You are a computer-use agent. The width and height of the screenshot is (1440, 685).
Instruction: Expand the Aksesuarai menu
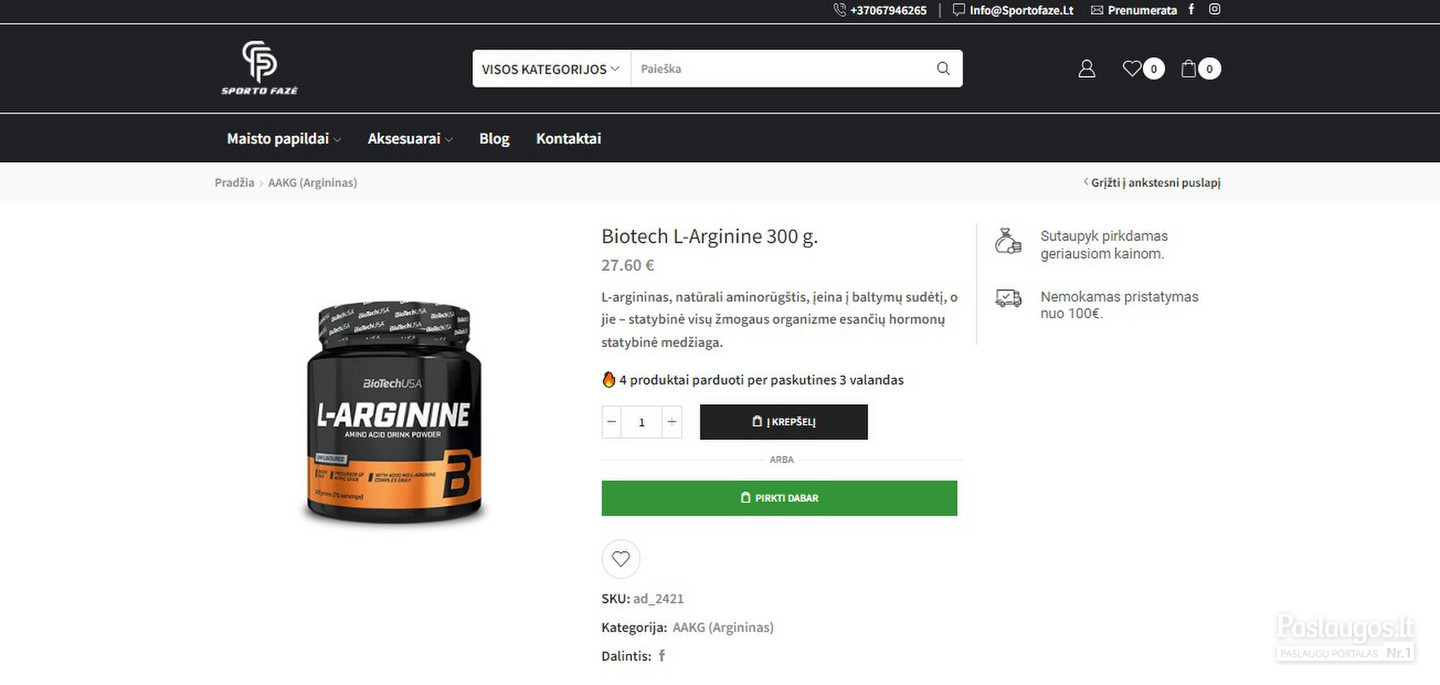(x=410, y=139)
